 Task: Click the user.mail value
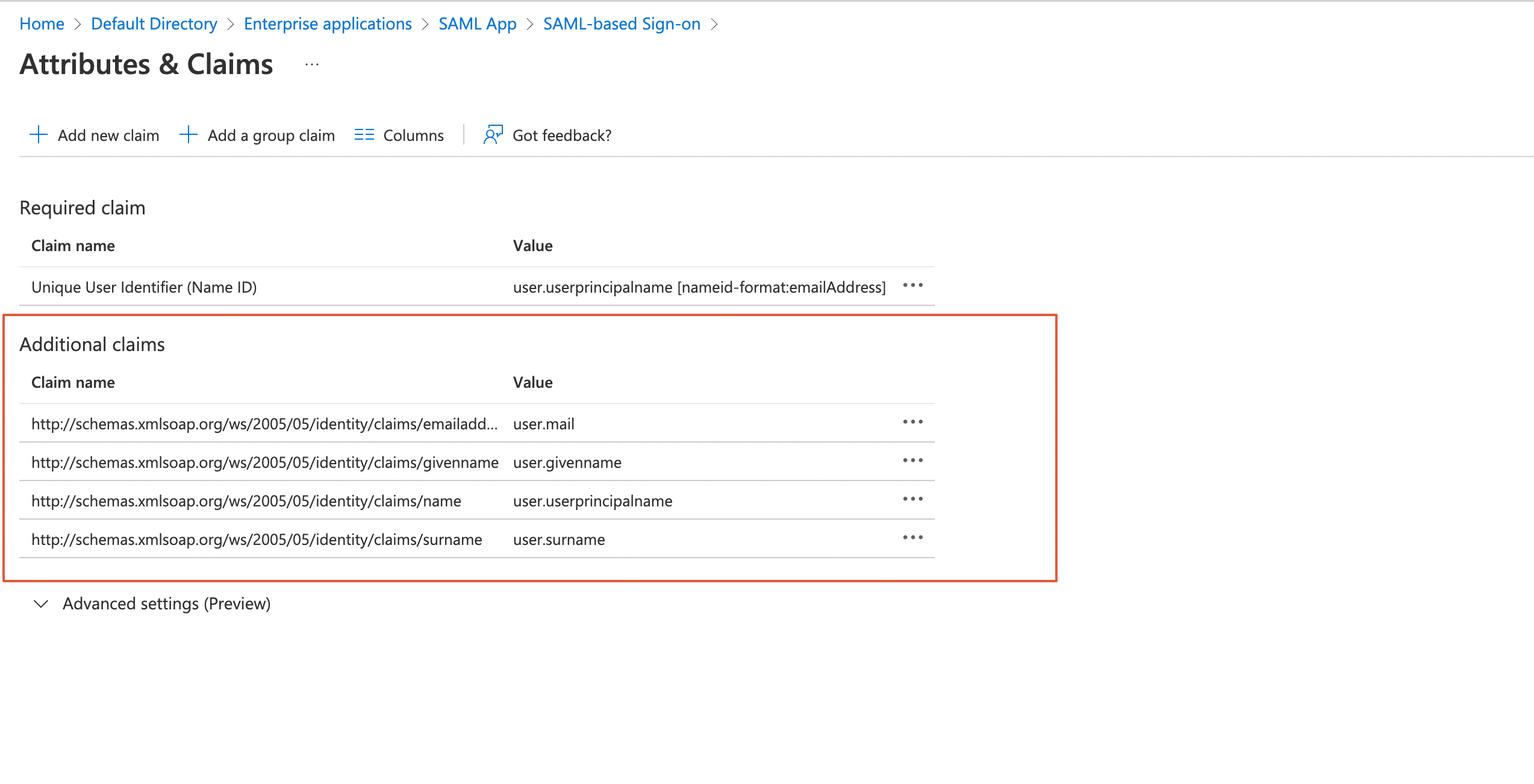pyautogui.click(x=544, y=424)
